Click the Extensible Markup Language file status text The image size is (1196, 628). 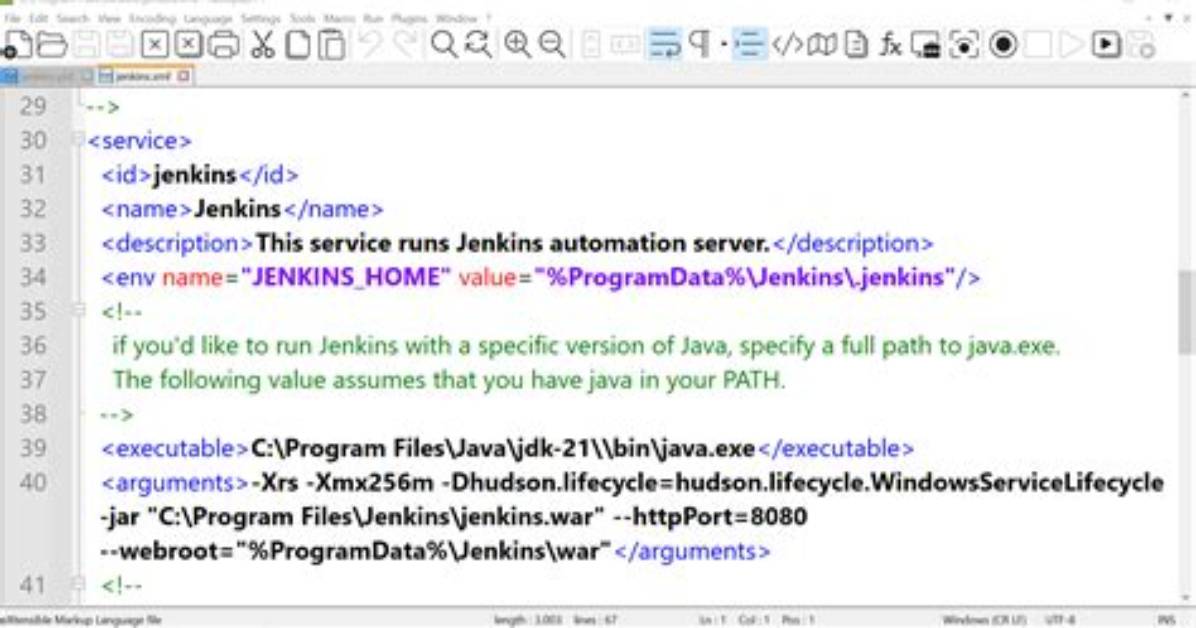point(81,620)
